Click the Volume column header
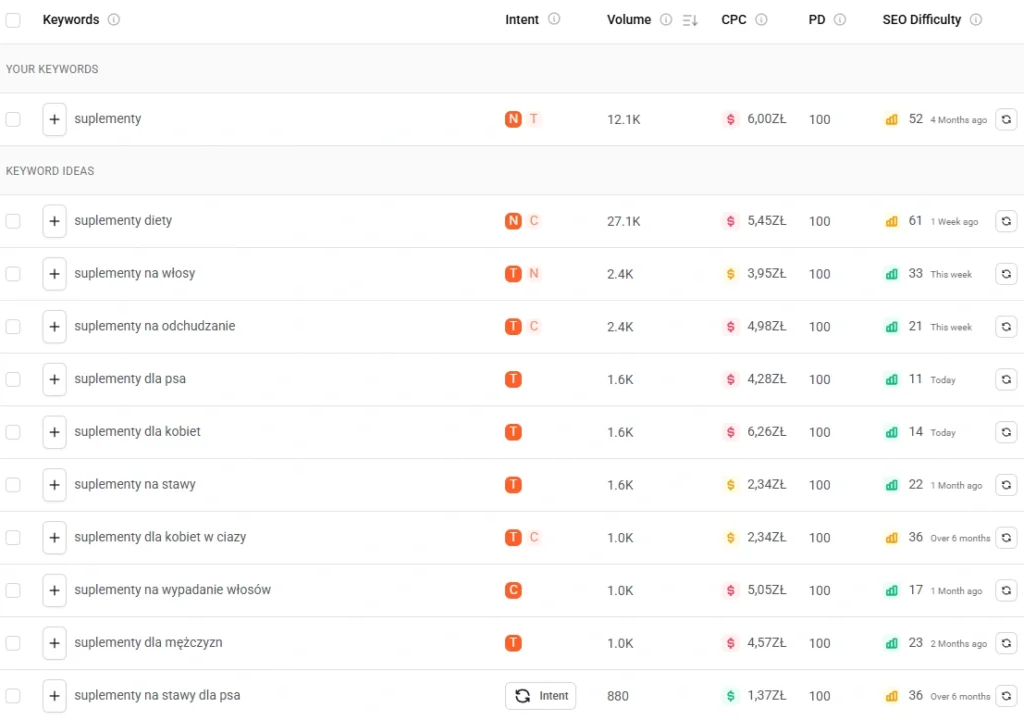 coord(628,20)
